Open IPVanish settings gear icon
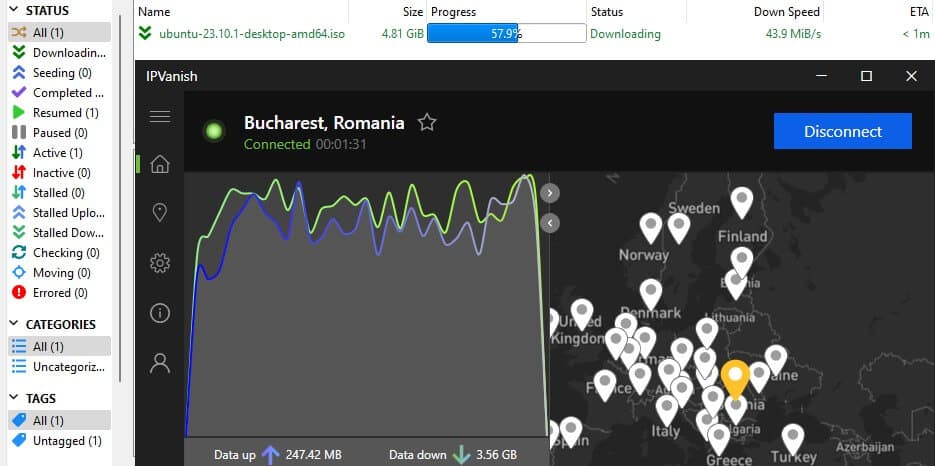 160,263
